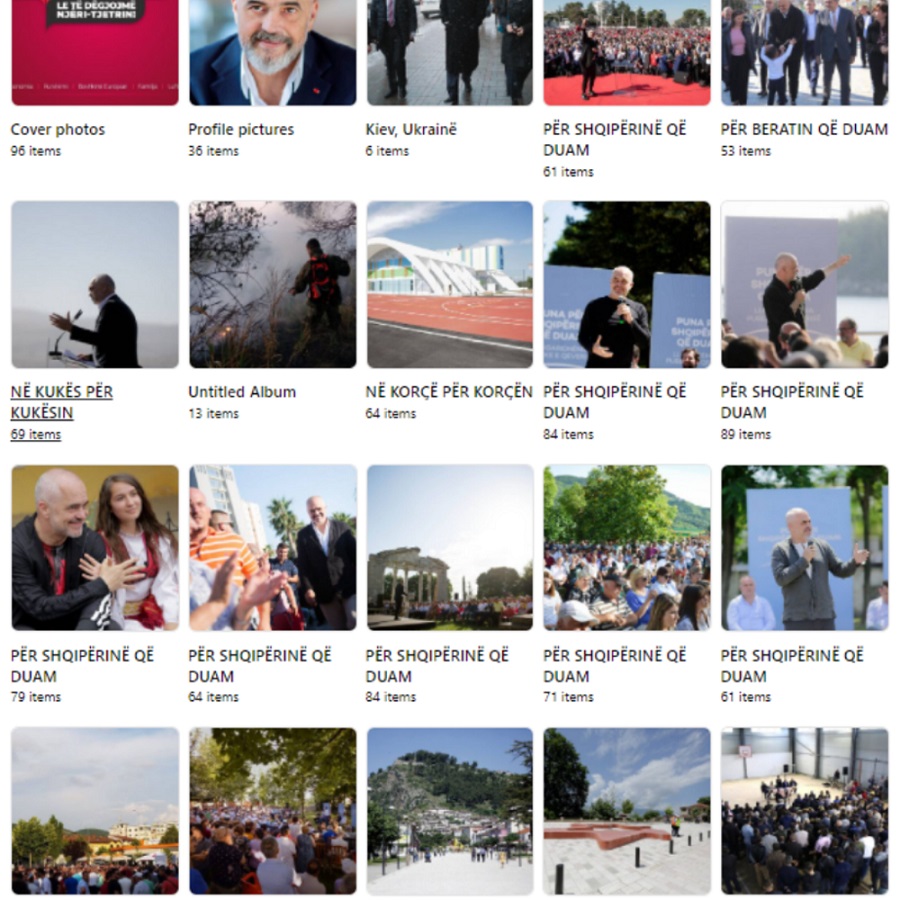The height and width of the screenshot is (900, 900).
Task: Click the Untitled Album title text
Action: tap(242, 392)
